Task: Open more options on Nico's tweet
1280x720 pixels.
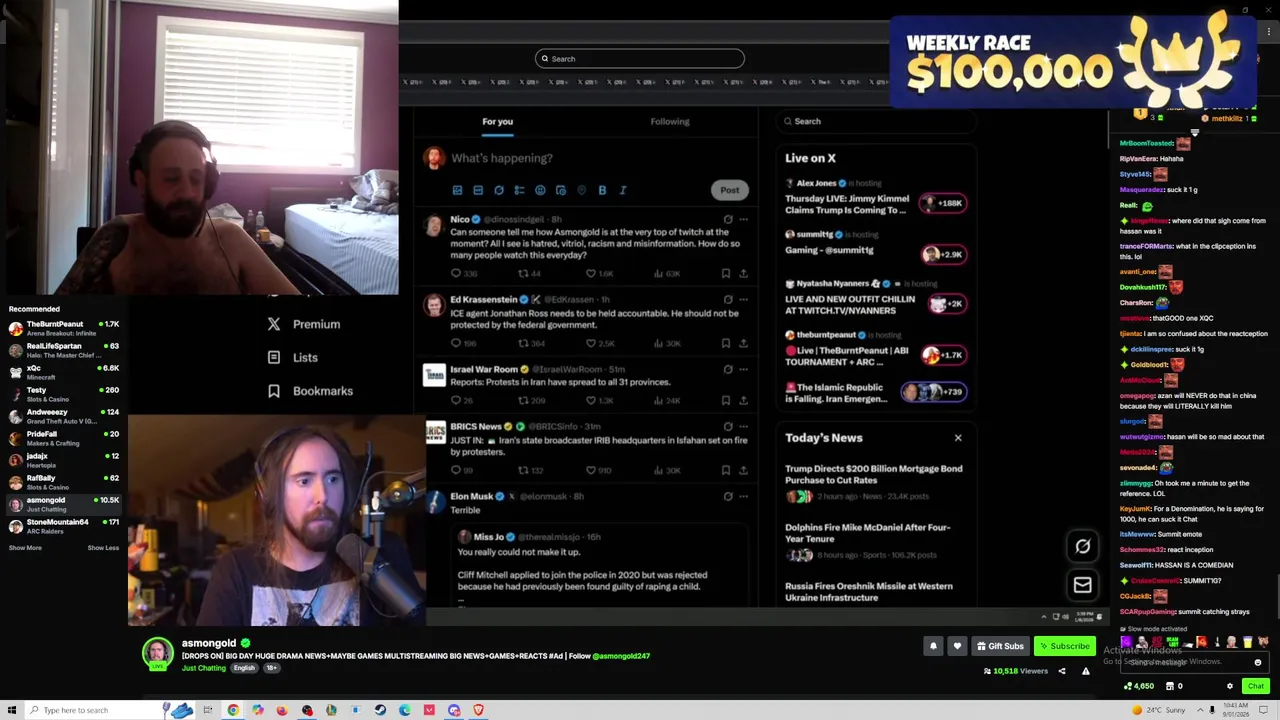Action: point(743,219)
